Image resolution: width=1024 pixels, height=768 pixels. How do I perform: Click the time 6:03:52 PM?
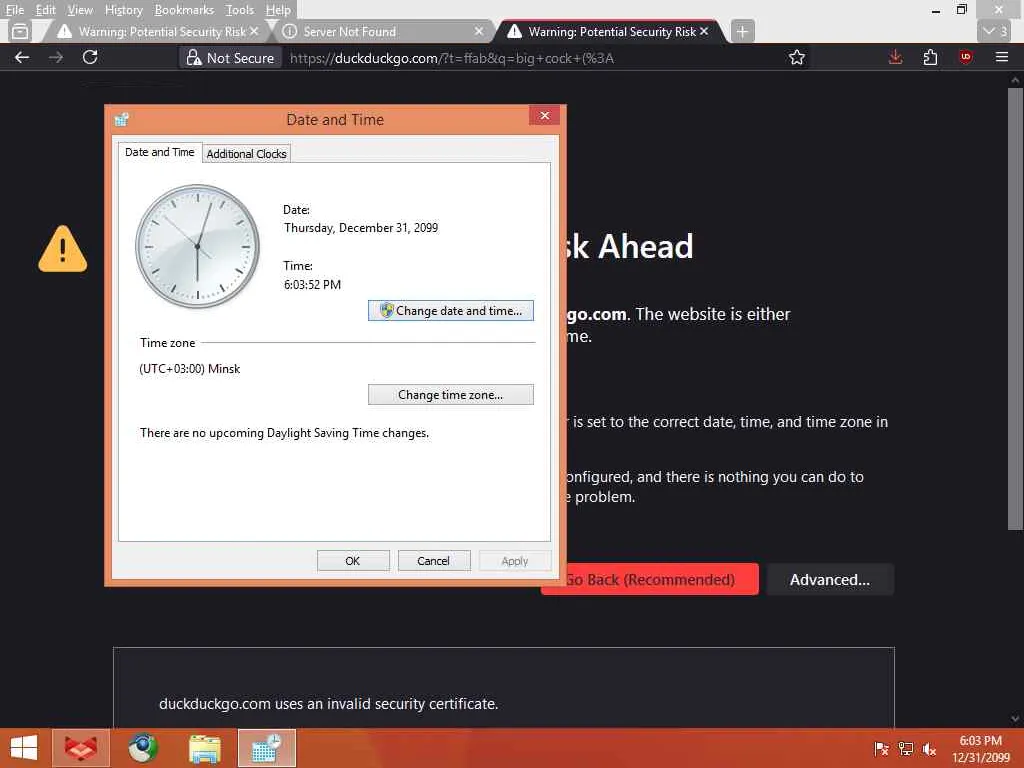pos(312,285)
